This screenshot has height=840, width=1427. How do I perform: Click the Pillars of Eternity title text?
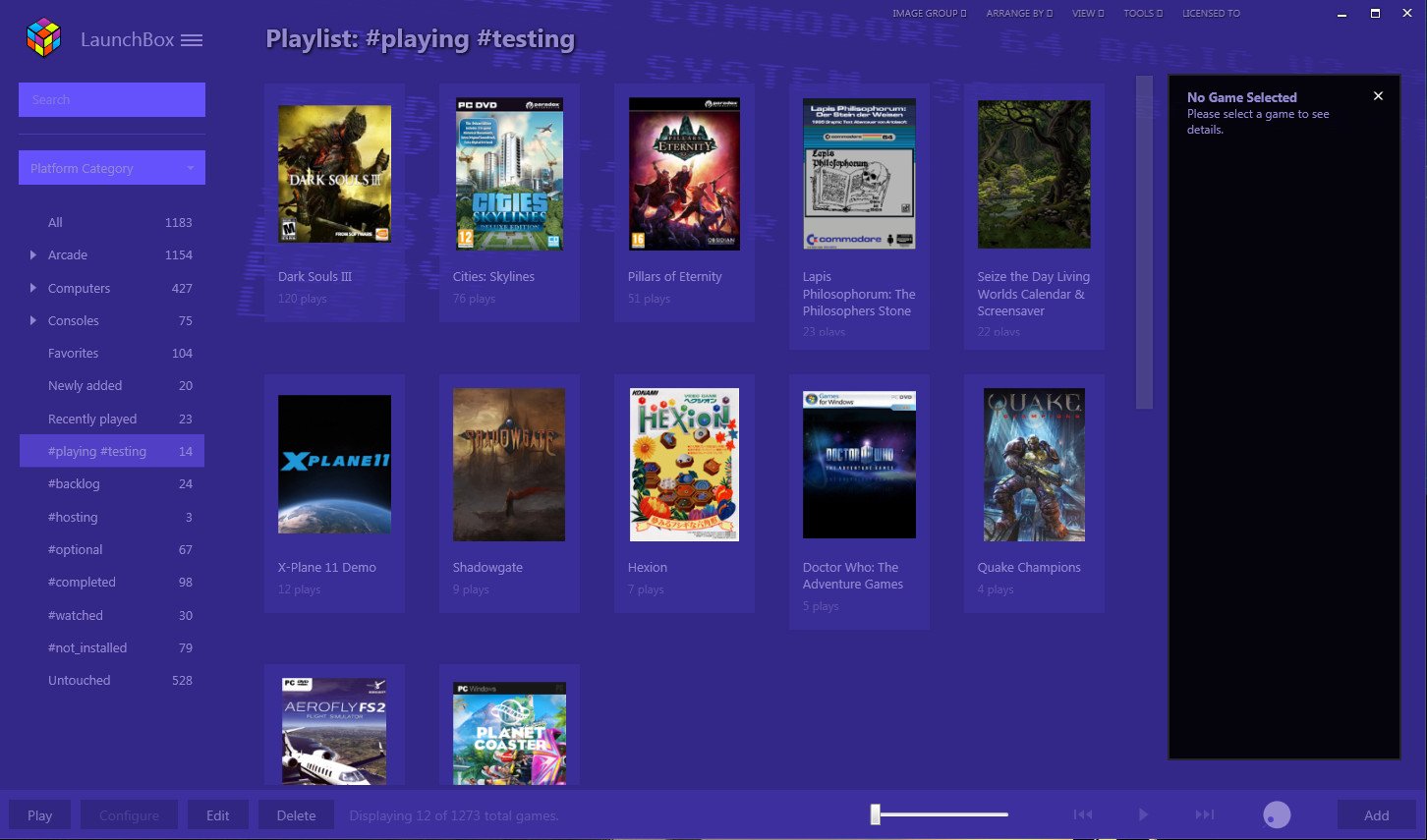675,277
